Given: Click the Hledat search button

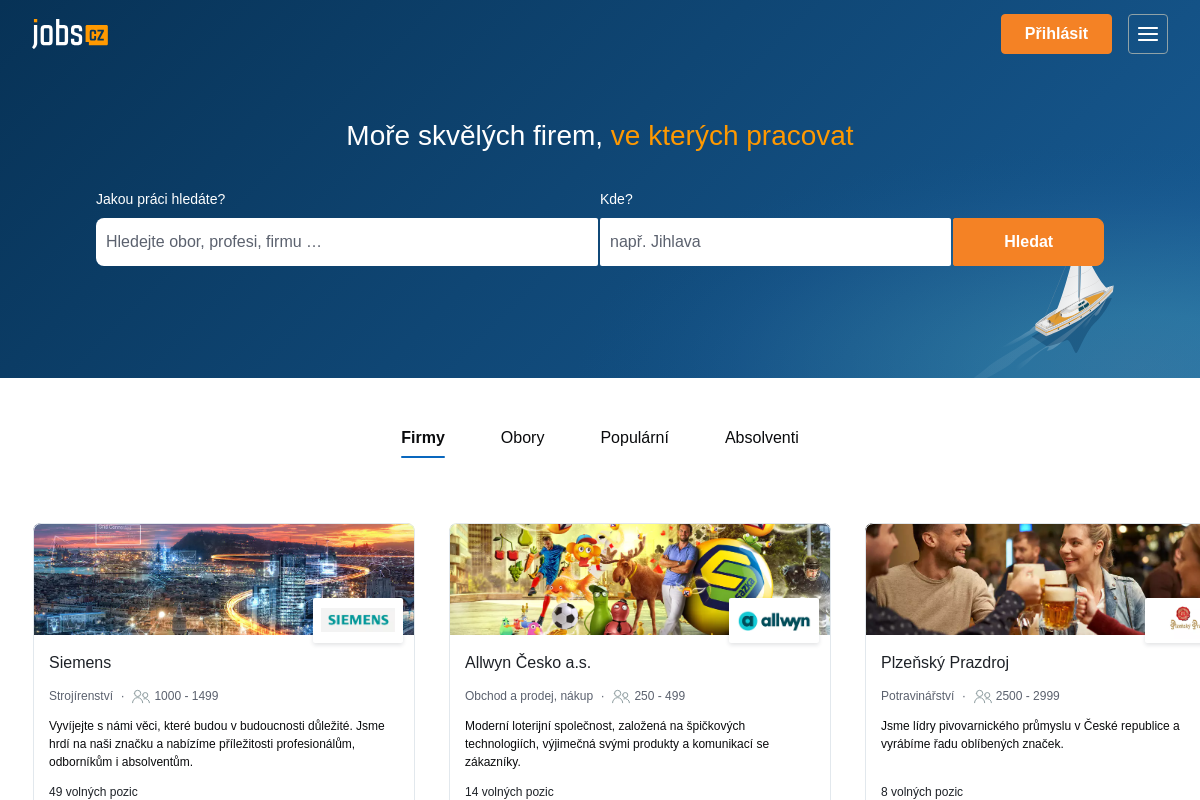Looking at the screenshot, I should 1028,241.
